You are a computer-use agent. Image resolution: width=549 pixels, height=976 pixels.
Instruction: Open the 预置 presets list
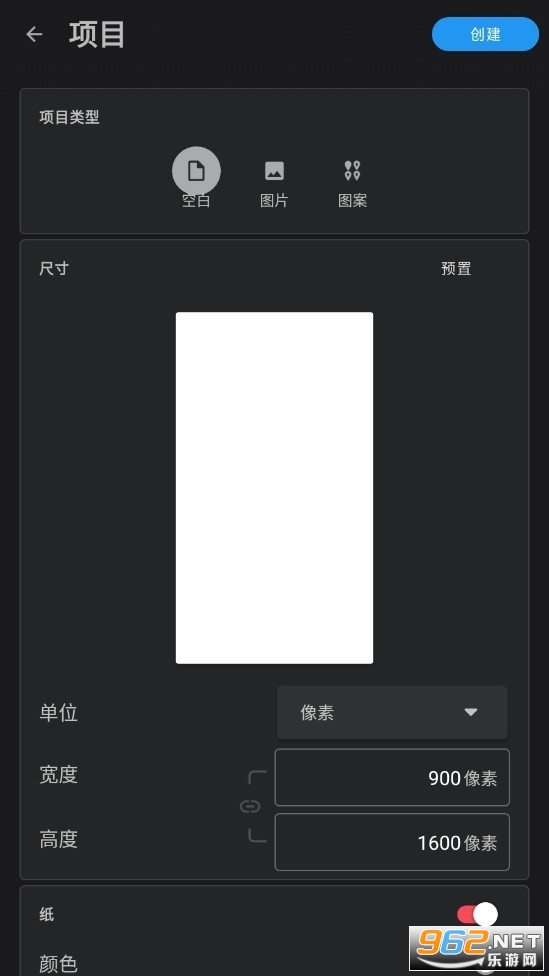click(x=456, y=268)
